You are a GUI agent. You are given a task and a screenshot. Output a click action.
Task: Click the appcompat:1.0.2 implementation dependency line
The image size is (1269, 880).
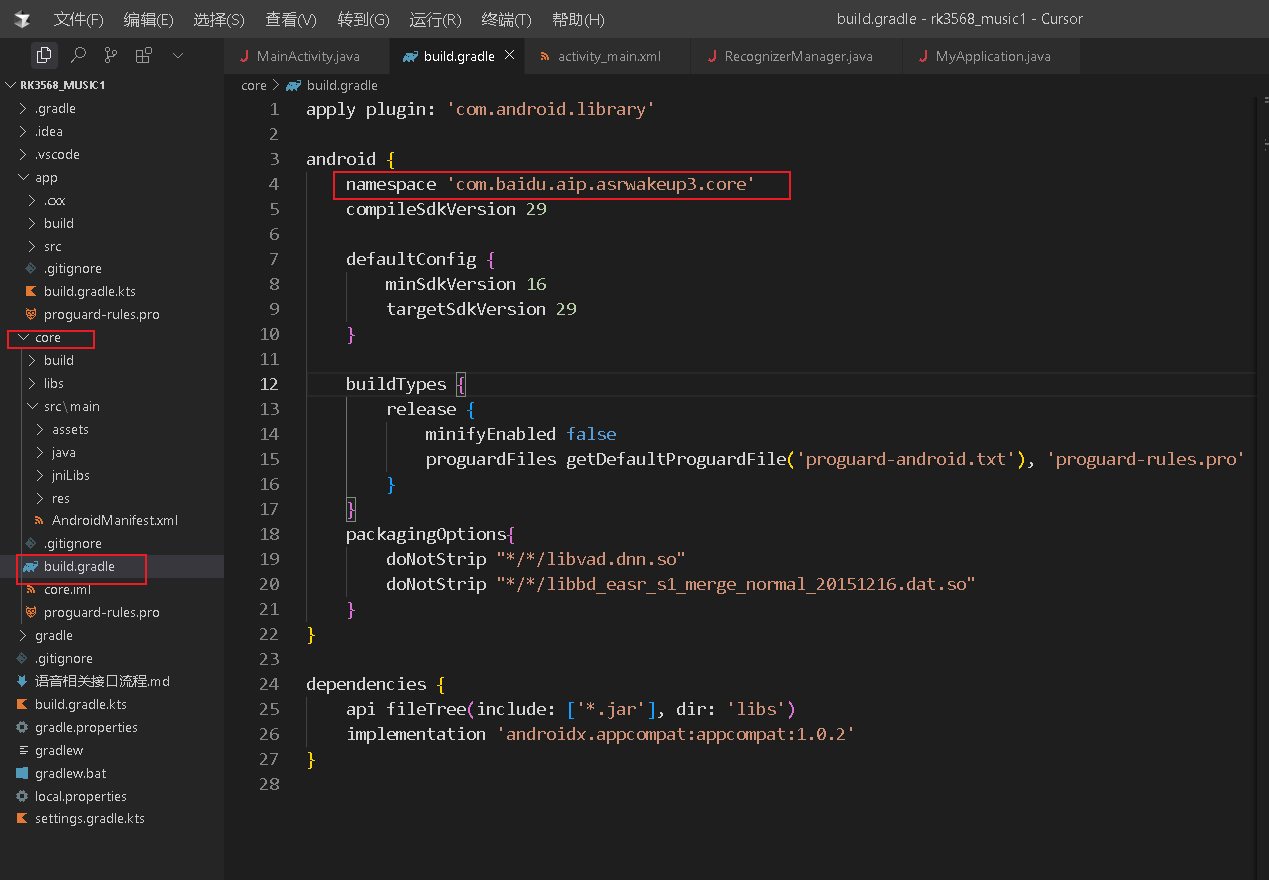coord(600,734)
